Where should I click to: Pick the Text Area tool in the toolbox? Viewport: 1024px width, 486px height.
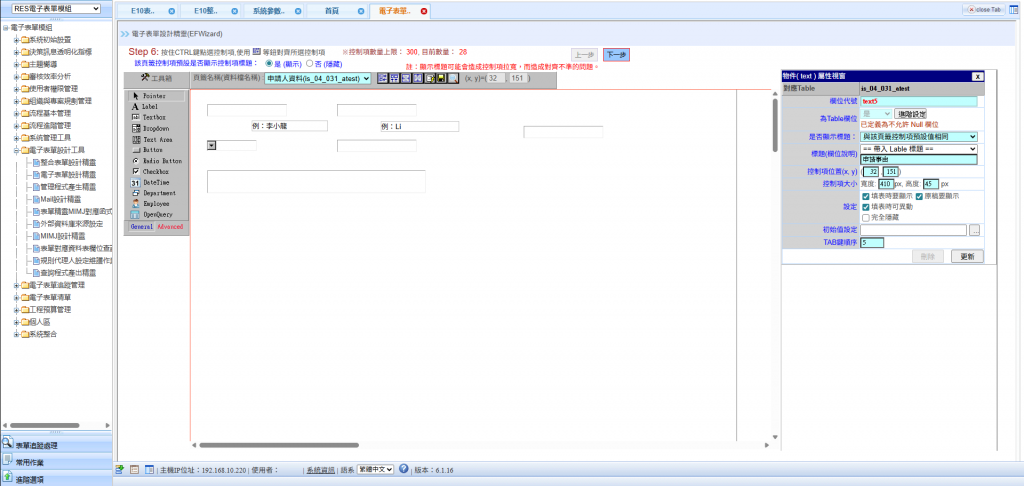152,139
